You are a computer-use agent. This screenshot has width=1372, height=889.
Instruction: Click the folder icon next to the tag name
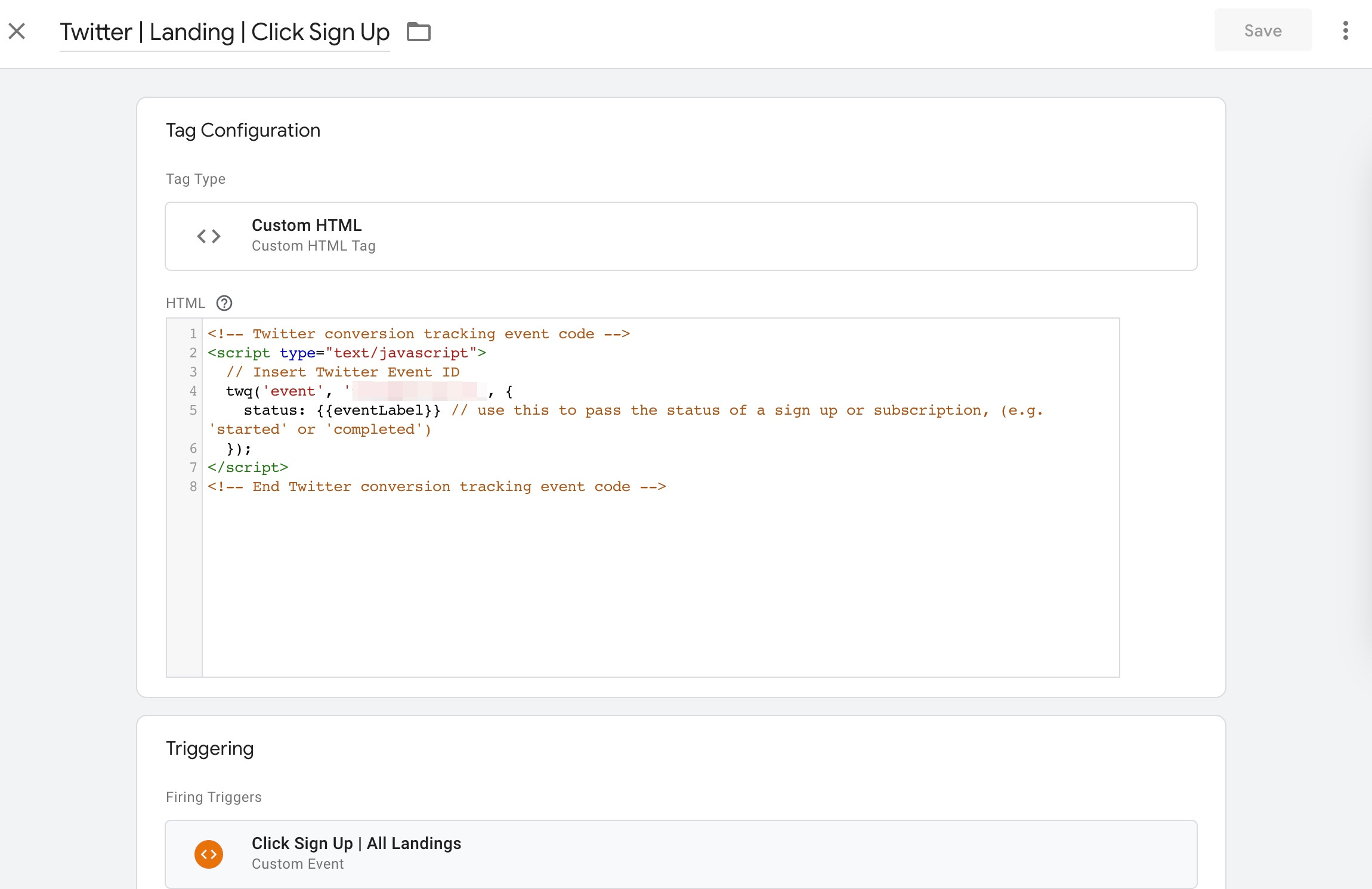pyautogui.click(x=418, y=32)
